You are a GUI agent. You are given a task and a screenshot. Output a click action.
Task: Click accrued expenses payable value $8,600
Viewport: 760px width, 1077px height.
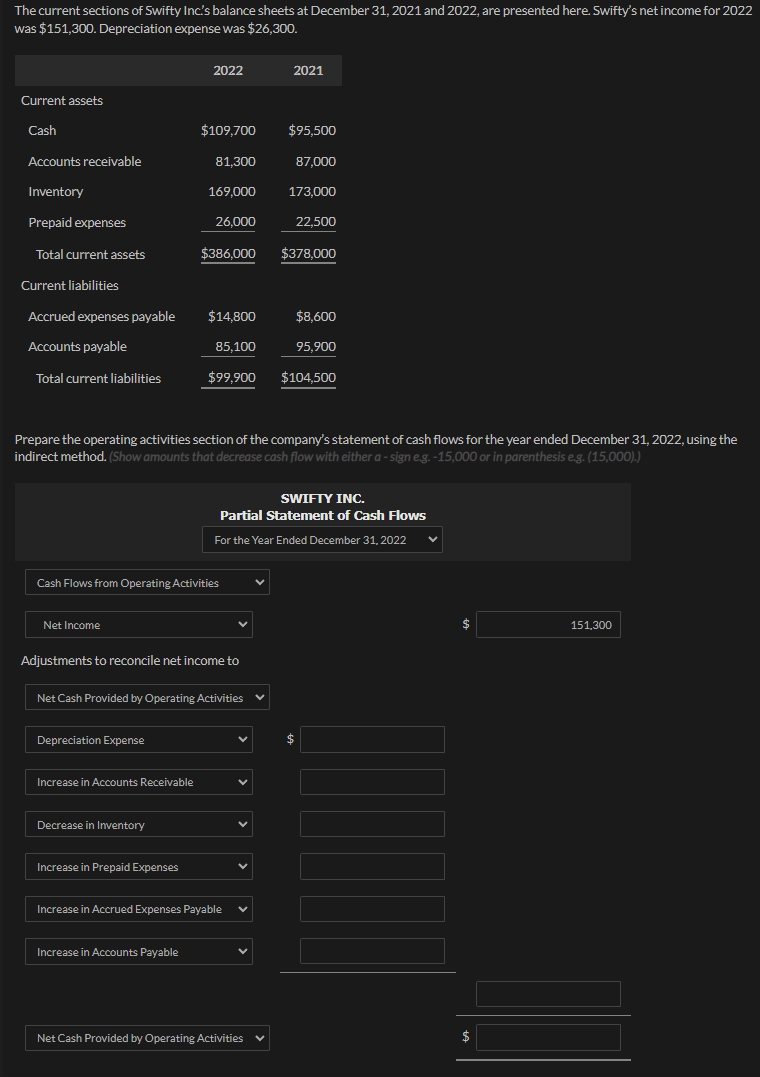pos(315,317)
